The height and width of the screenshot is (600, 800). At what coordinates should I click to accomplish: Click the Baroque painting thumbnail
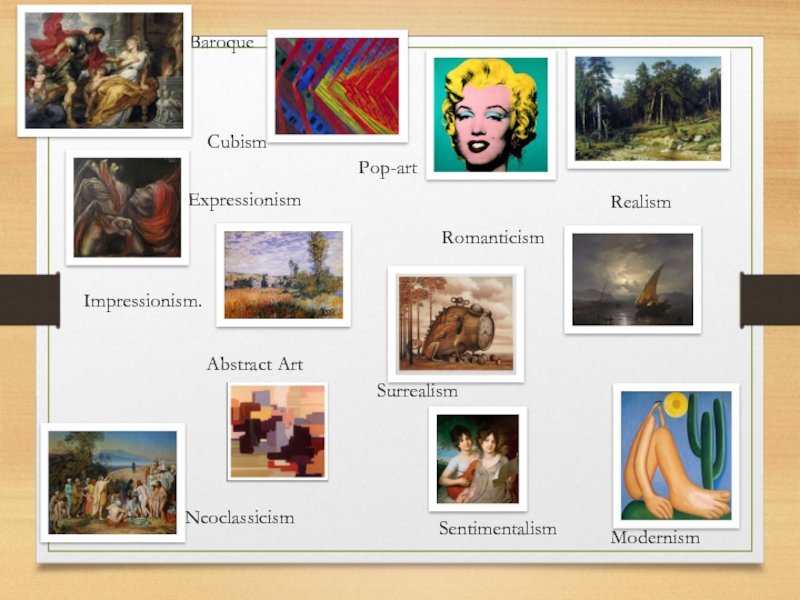point(104,70)
